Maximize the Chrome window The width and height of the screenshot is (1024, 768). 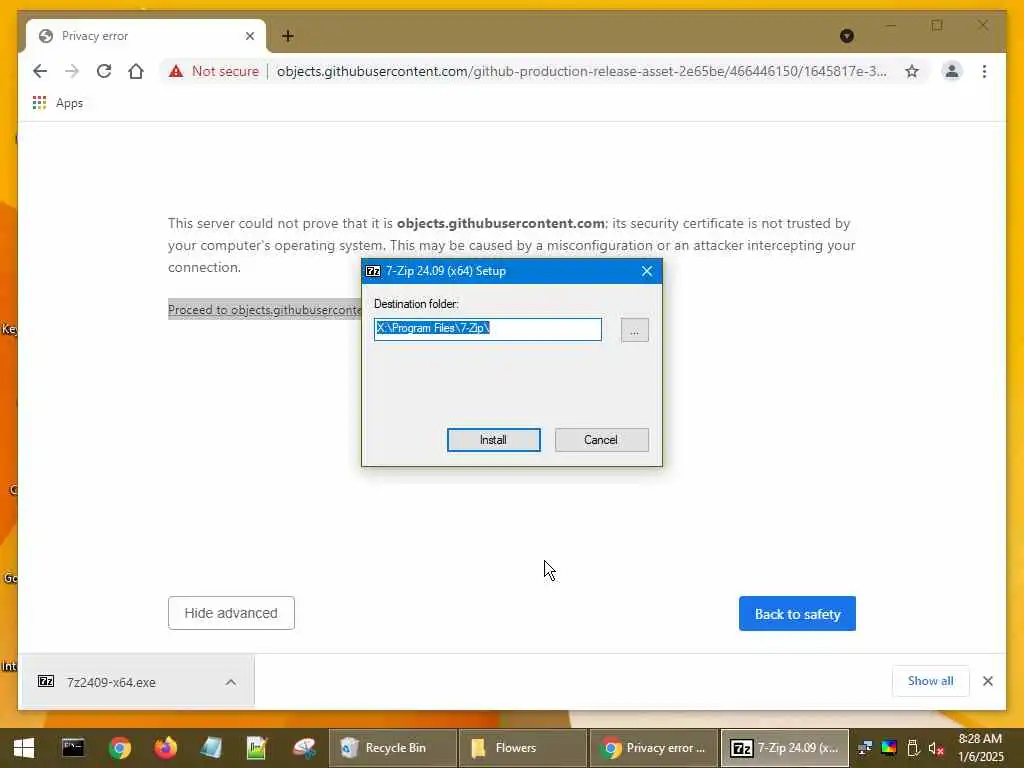point(937,25)
